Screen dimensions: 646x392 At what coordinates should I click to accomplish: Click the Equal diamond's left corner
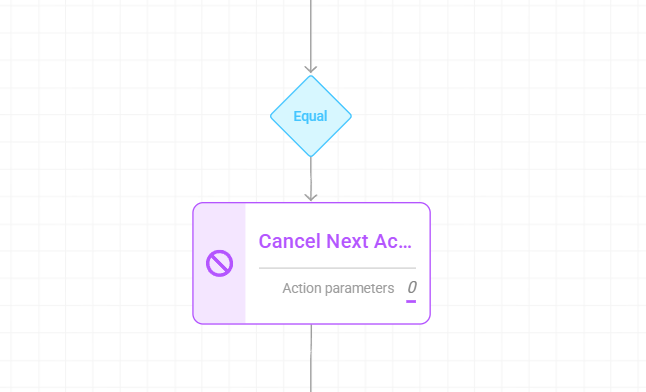(272, 116)
